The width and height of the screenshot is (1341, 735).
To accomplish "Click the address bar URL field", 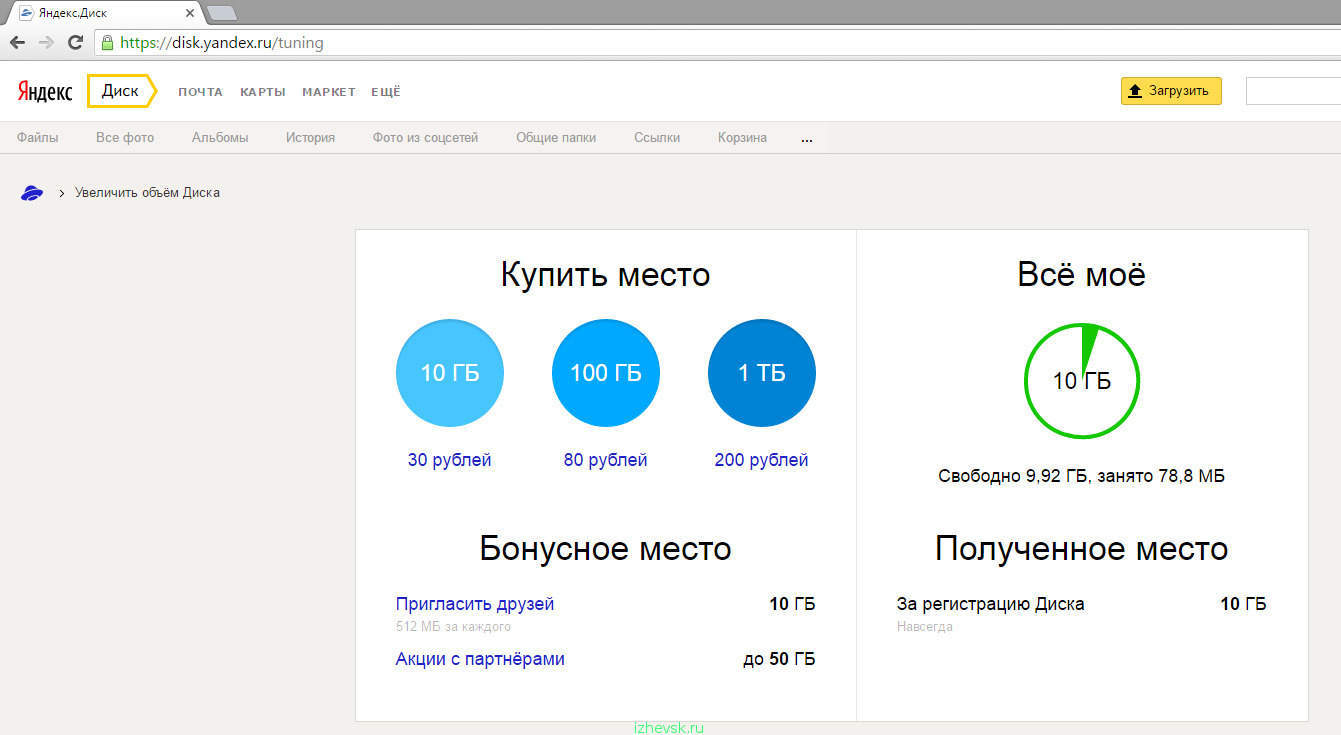I will 715,43.
